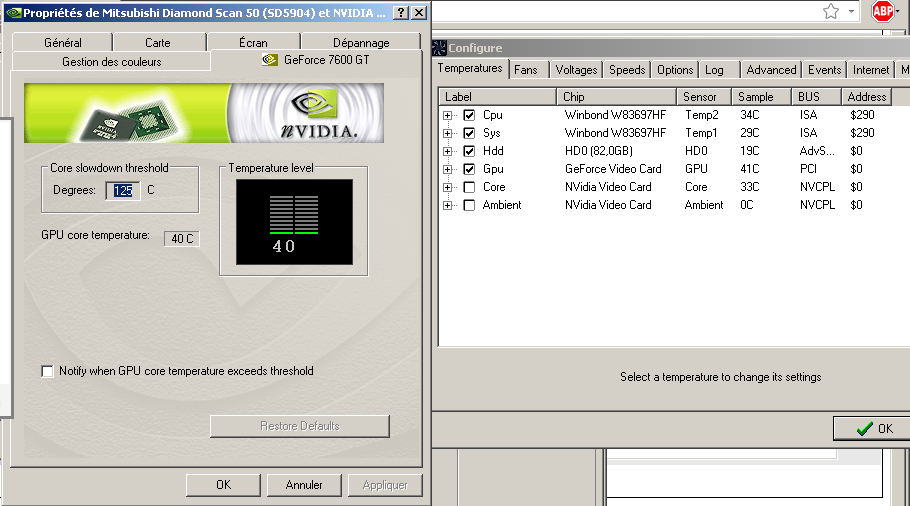Click OK in NVIDIA properties dialog
Image resolution: width=910 pixels, height=506 pixels.
click(x=223, y=485)
